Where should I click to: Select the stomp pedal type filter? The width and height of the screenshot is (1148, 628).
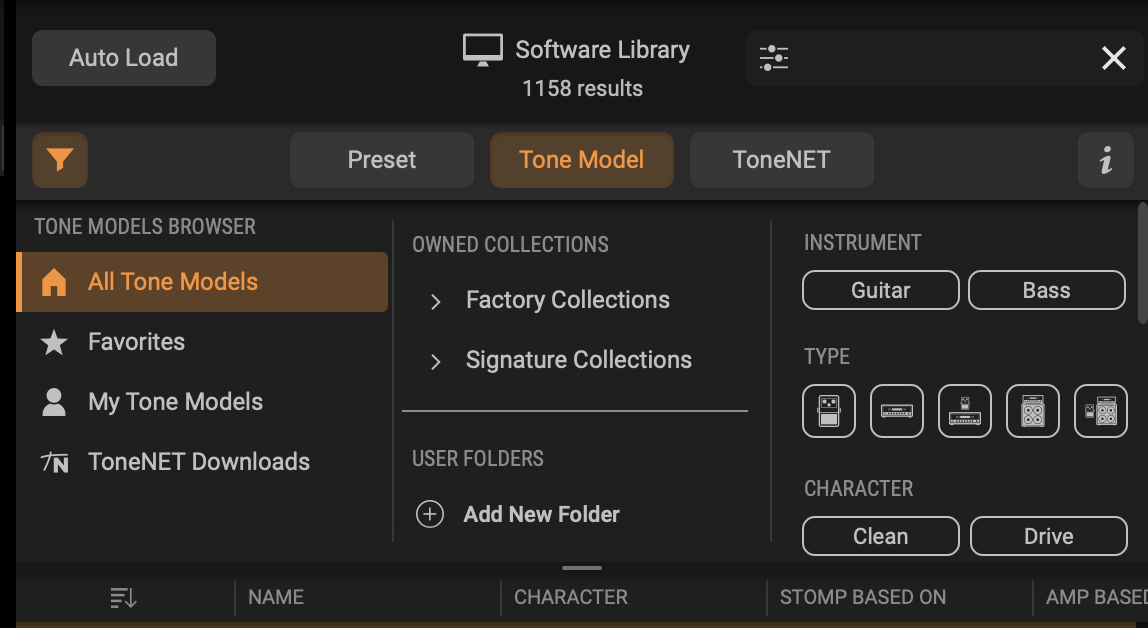[x=829, y=411]
